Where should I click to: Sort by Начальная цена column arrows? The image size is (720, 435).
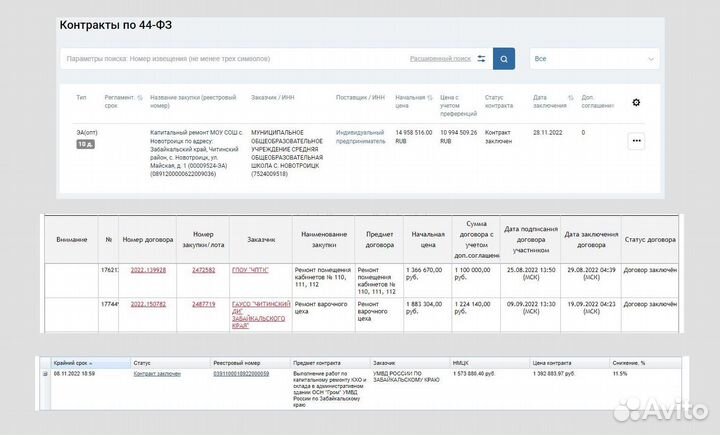[428, 97]
